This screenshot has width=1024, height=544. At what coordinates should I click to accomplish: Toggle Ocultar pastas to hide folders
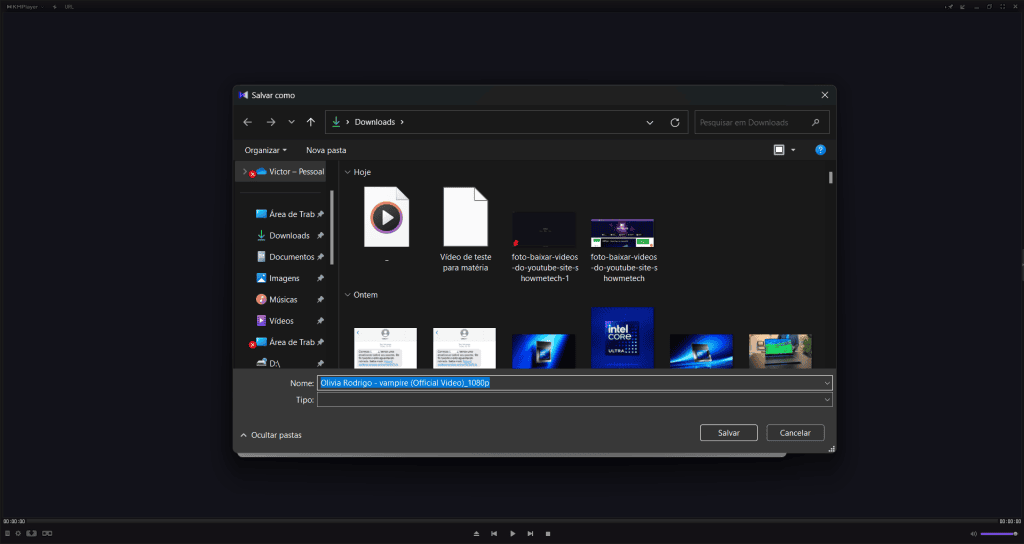pos(270,435)
